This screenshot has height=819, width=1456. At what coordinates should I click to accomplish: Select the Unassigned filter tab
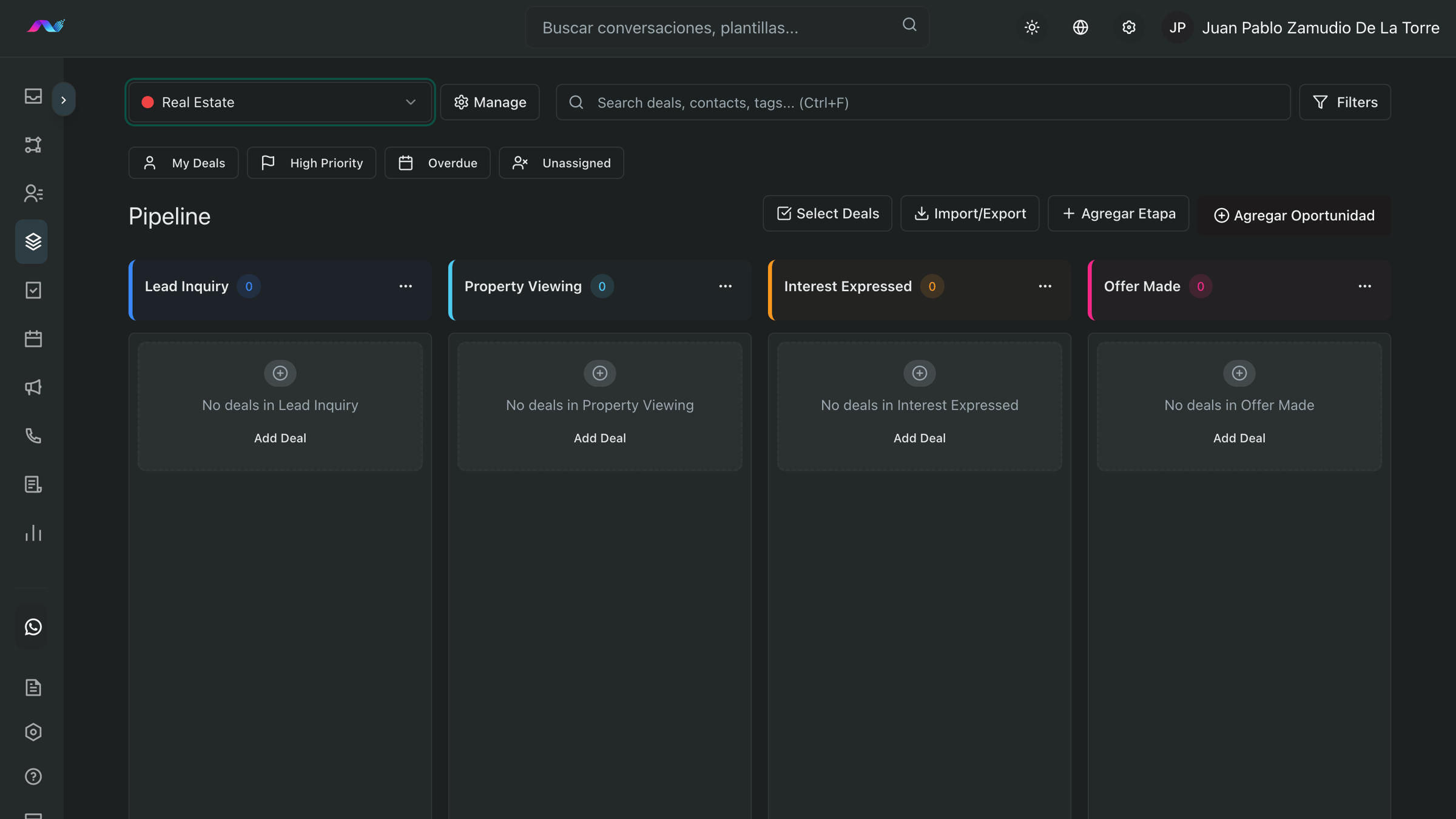(561, 163)
